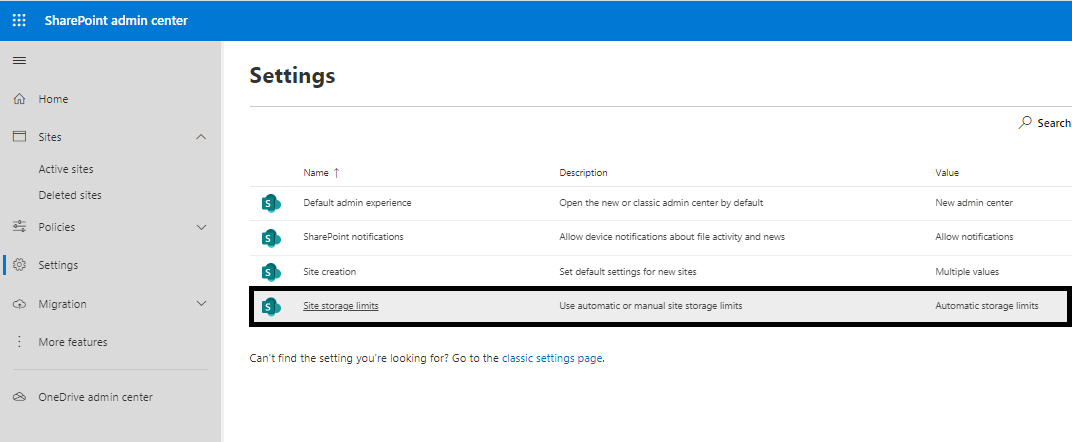The width and height of the screenshot is (1072, 442).
Task: Click SharePoint icon beside Default admin experience
Action: point(271,203)
